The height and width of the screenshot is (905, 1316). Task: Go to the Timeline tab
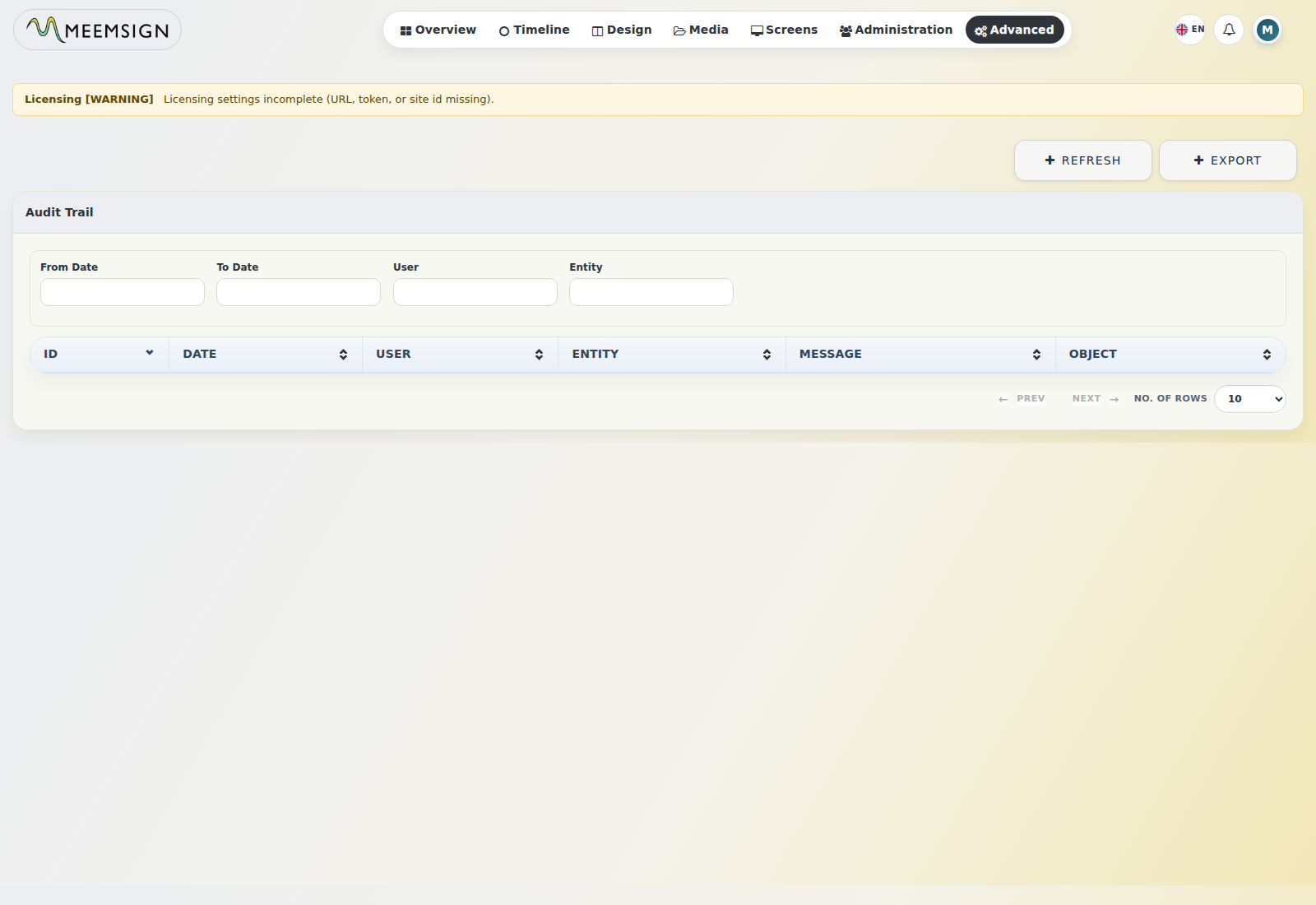point(534,30)
